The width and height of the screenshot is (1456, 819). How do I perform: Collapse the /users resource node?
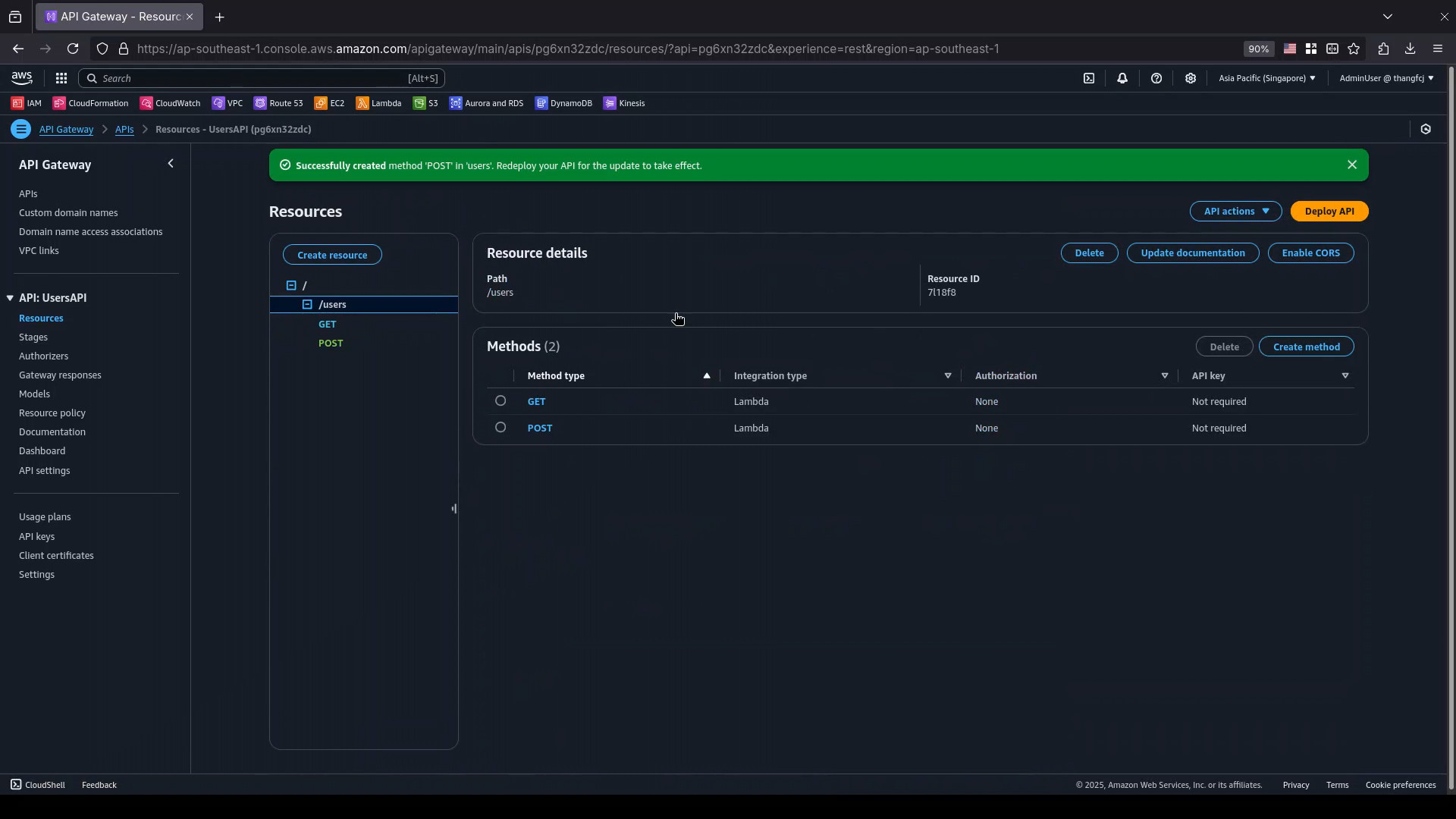[x=307, y=304]
